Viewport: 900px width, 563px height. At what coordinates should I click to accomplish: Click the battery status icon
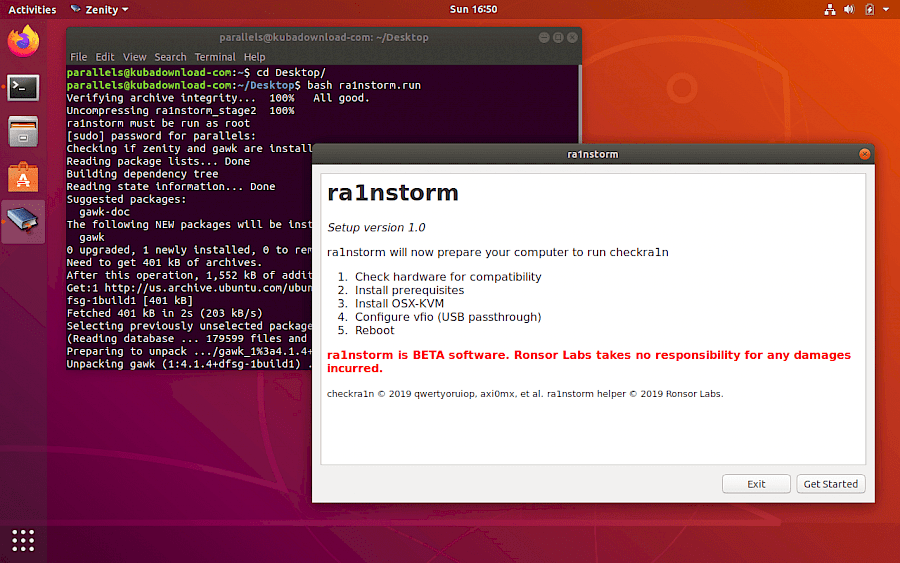[870, 9]
